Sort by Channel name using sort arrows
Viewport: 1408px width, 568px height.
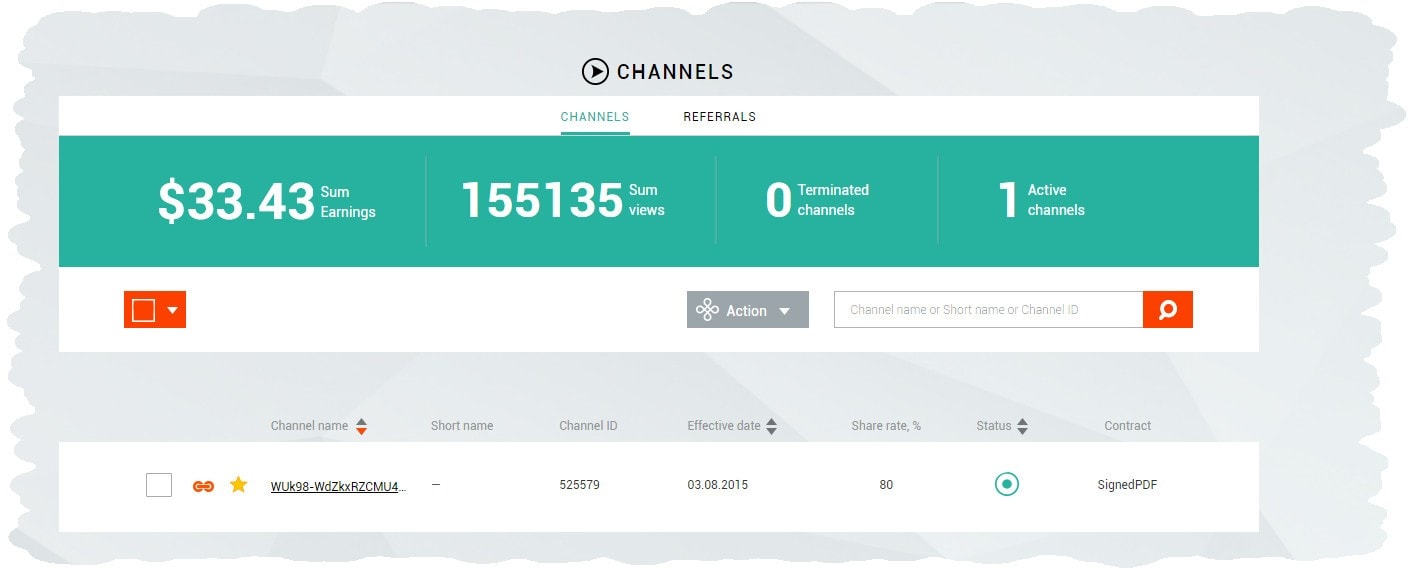[362, 426]
